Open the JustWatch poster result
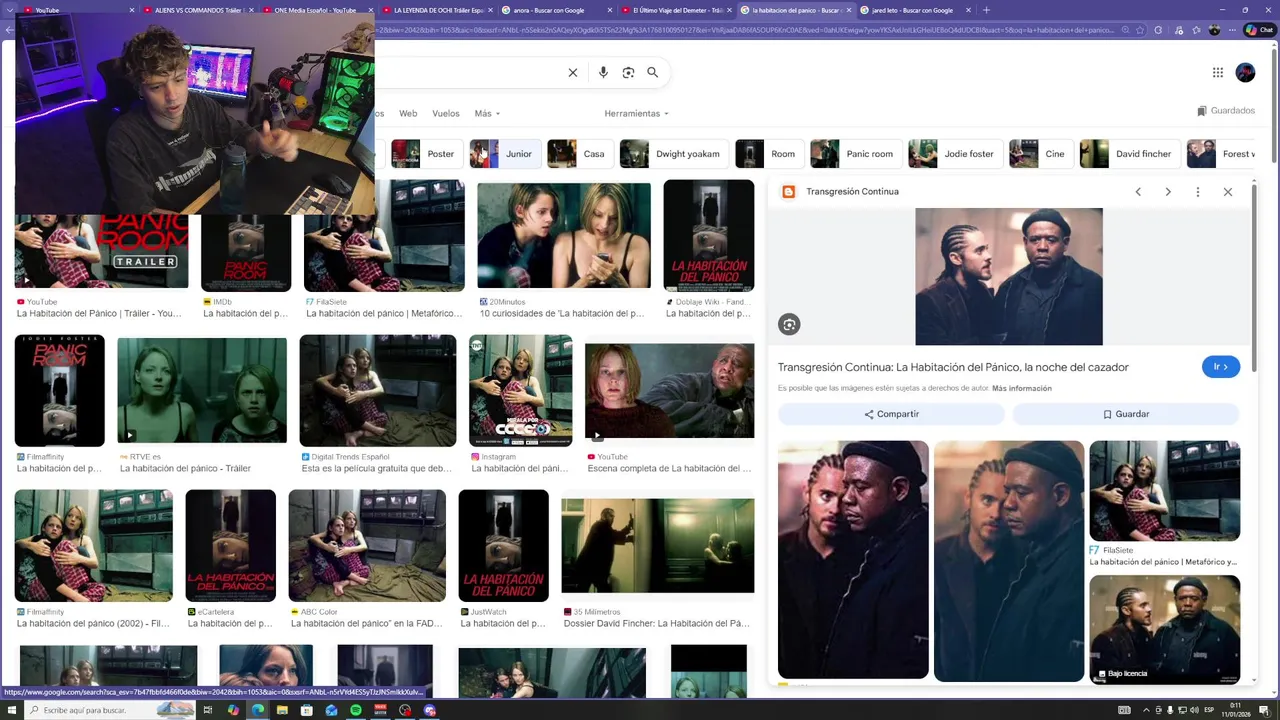1280x720 pixels. pyautogui.click(x=504, y=545)
